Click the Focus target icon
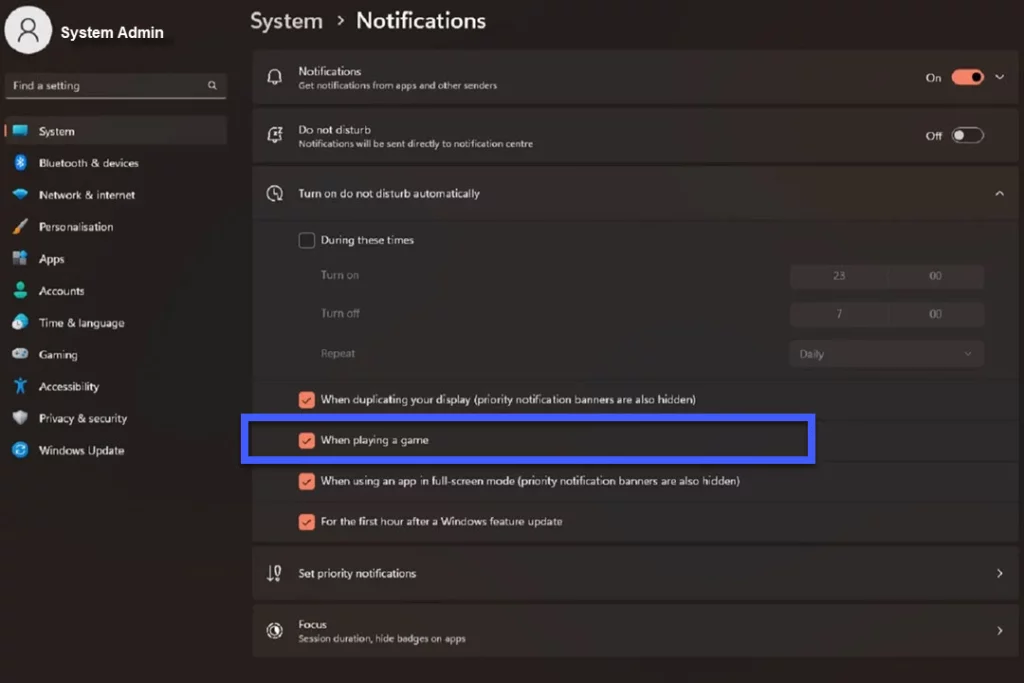Viewport: 1024px width, 683px height. point(275,631)
